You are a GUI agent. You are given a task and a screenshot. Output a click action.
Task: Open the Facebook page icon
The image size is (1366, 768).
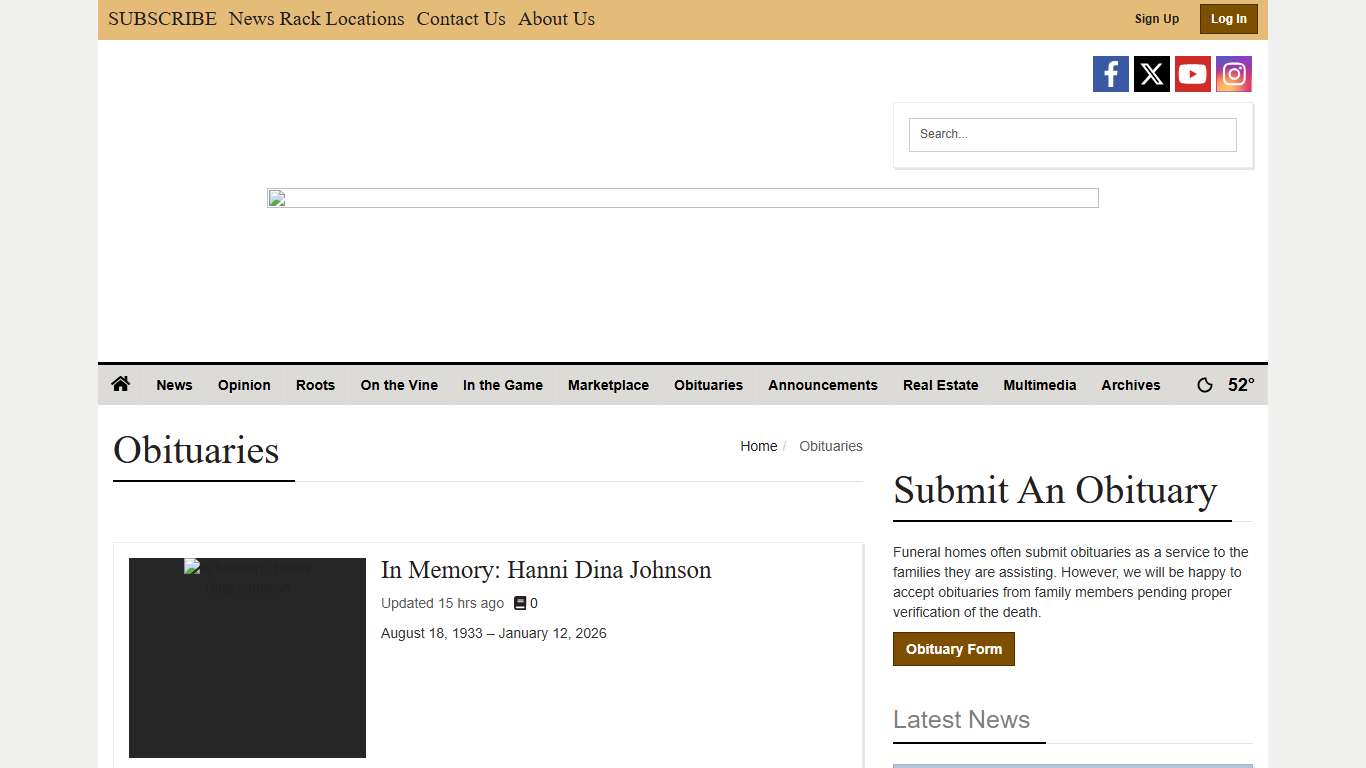[x=1110, y=74]
